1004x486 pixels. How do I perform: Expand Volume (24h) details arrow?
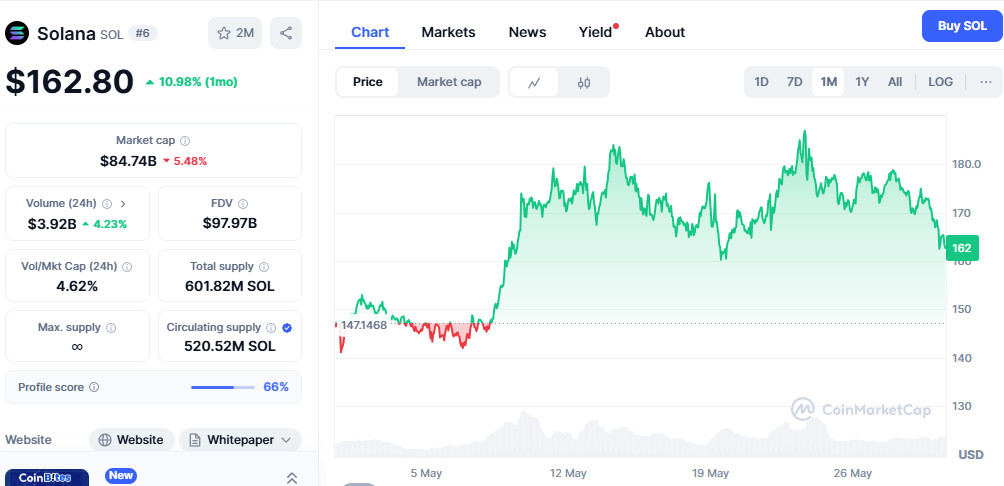pyautogui.click(x=123, y=204)
